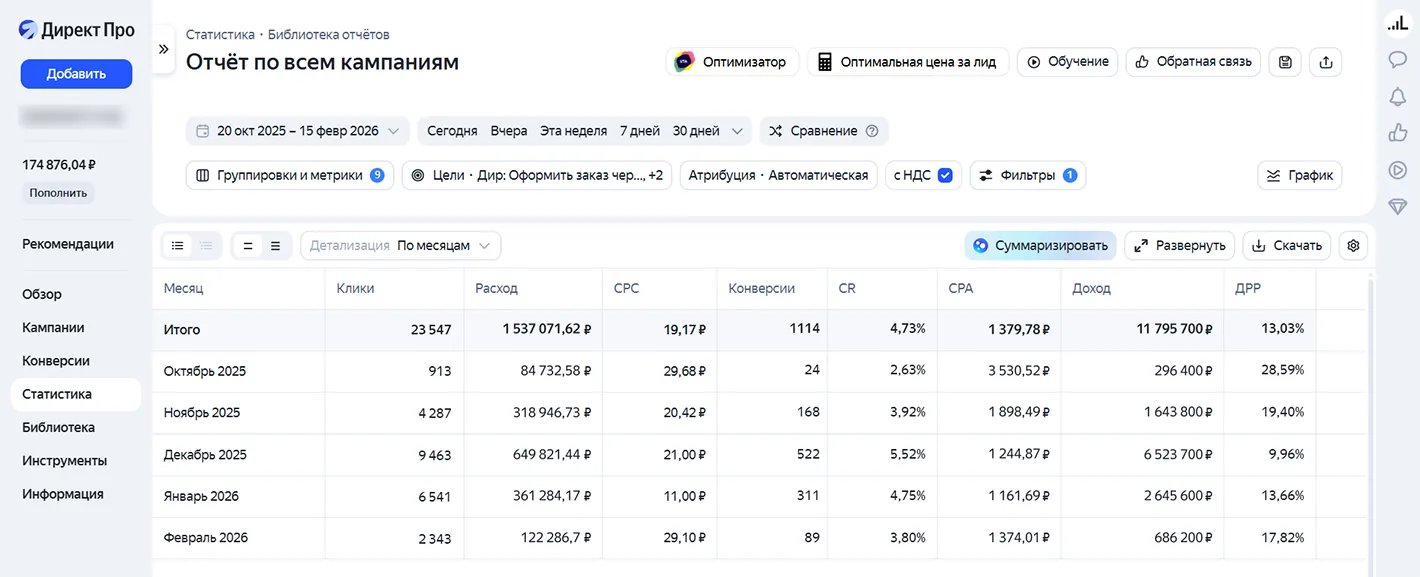The width and height of the screenshot is (1420, 577).
Task: Sort by the Расход column header
Action: 496,288
